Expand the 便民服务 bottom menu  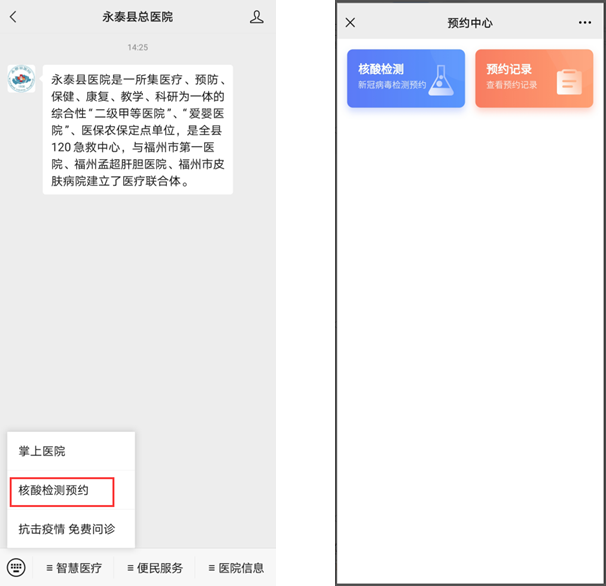pyautogui.click(x=154, y=568)
